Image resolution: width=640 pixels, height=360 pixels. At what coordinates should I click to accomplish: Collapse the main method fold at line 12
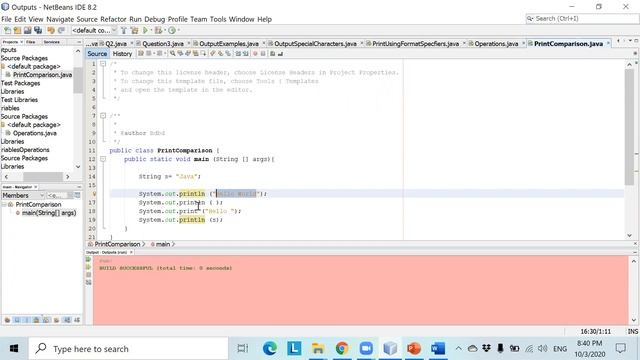[x=103, y=159]
